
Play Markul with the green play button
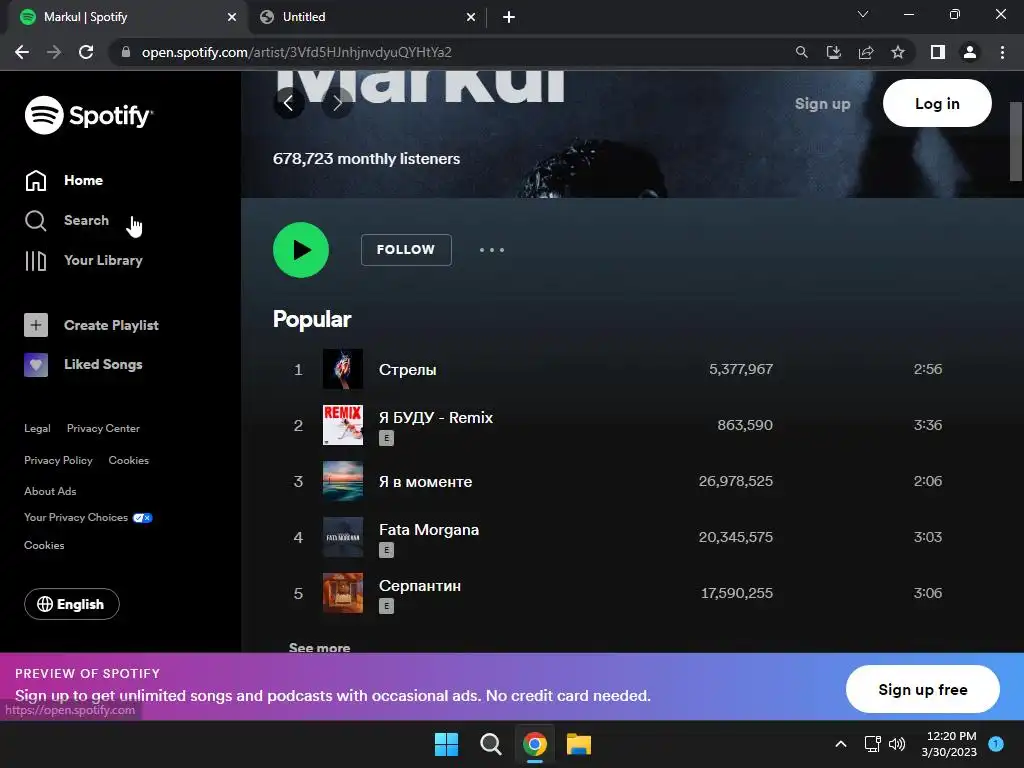click(300, 250)
